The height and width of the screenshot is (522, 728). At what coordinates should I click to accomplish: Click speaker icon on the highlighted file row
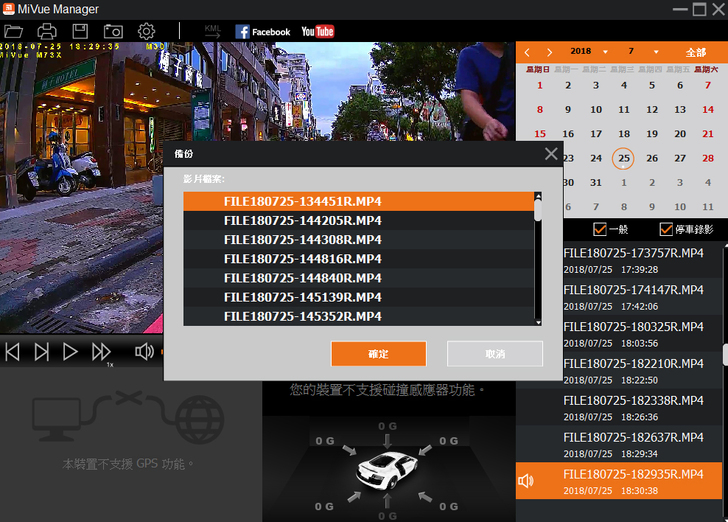(x=526, y=481)
